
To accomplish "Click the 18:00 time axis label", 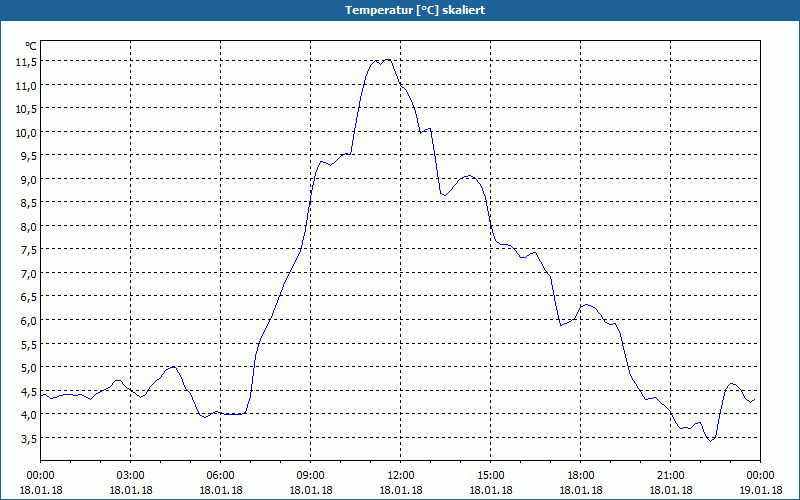I will tap(581, 476).
